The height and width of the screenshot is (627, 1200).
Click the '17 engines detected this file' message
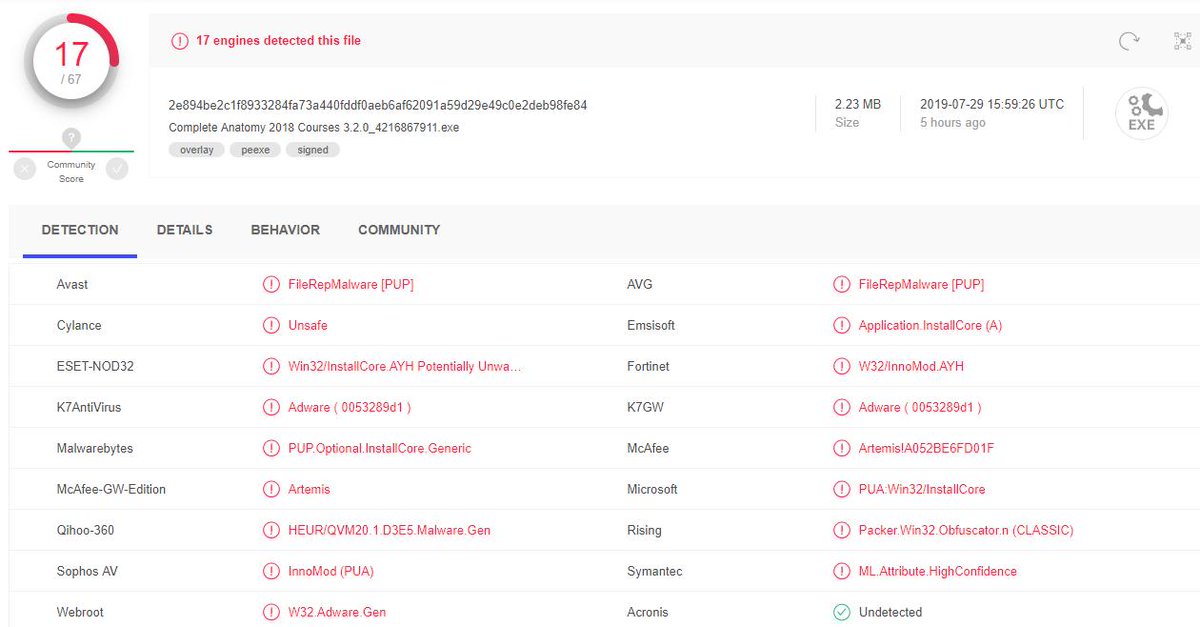coord(278,41)
